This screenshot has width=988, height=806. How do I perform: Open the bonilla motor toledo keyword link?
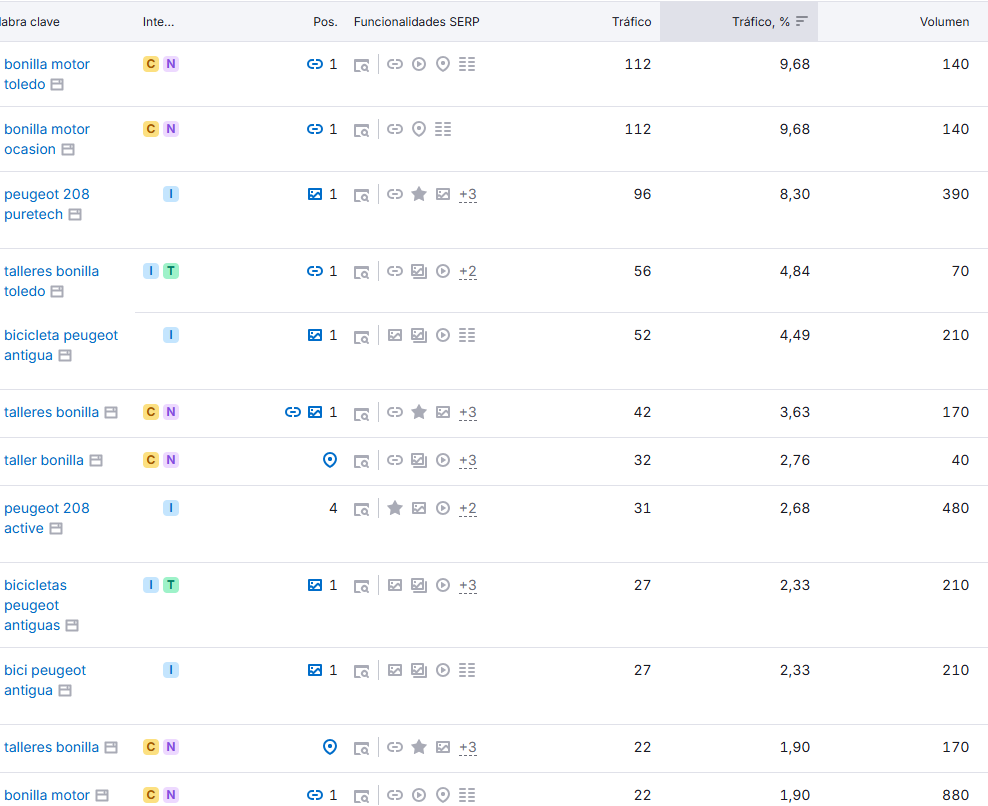click(x=47, y=74)
